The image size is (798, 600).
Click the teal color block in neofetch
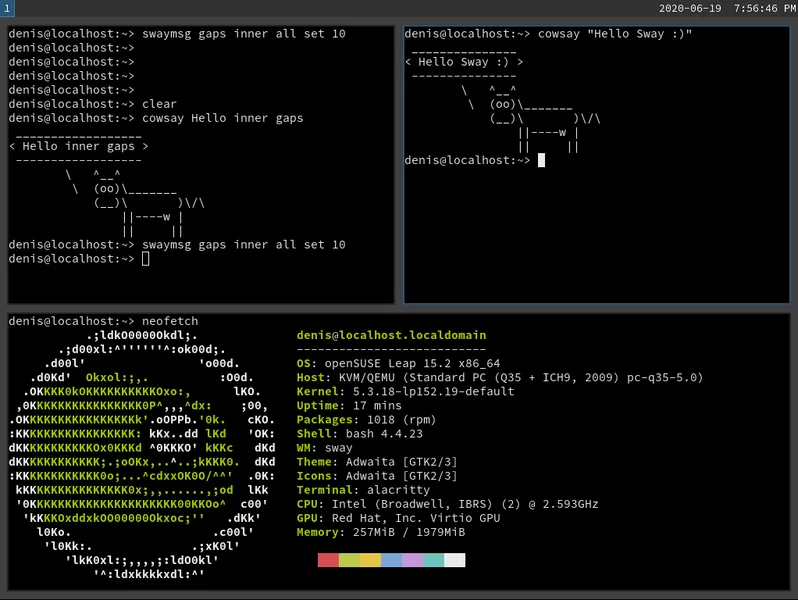click(433, 560)
